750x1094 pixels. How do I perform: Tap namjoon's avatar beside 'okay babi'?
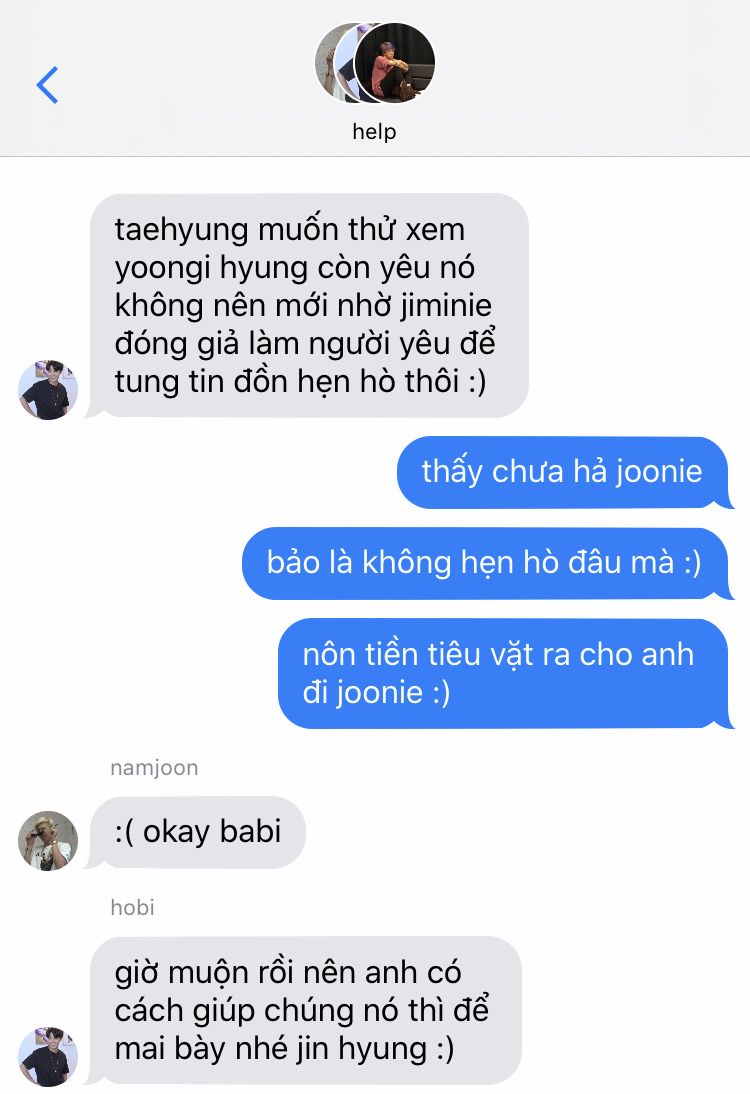click(47, 841)
